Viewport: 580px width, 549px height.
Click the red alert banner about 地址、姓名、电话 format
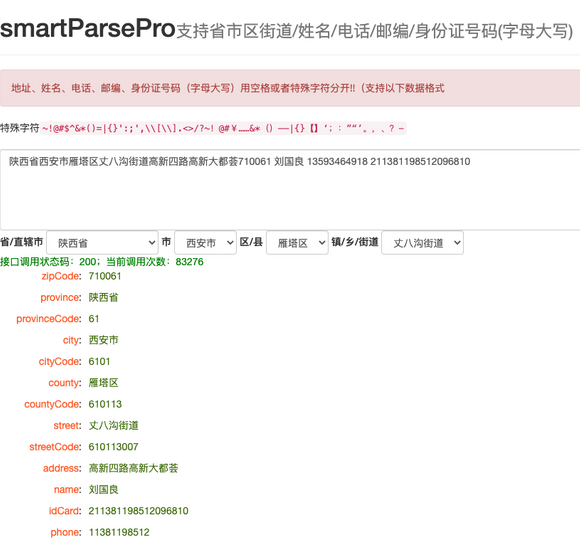(x=290, y=88)
